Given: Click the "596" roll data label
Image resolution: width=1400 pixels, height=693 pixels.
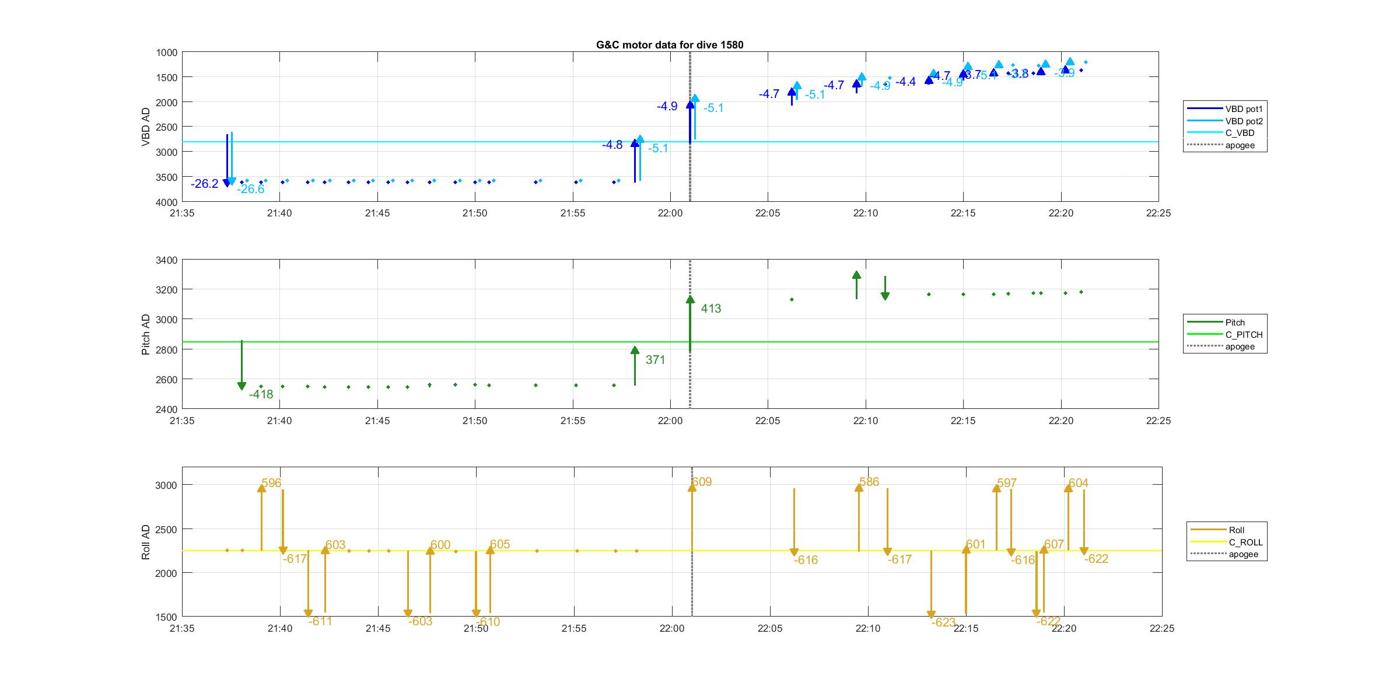Looking at the screenshot, I should click(x=271, y=483).
